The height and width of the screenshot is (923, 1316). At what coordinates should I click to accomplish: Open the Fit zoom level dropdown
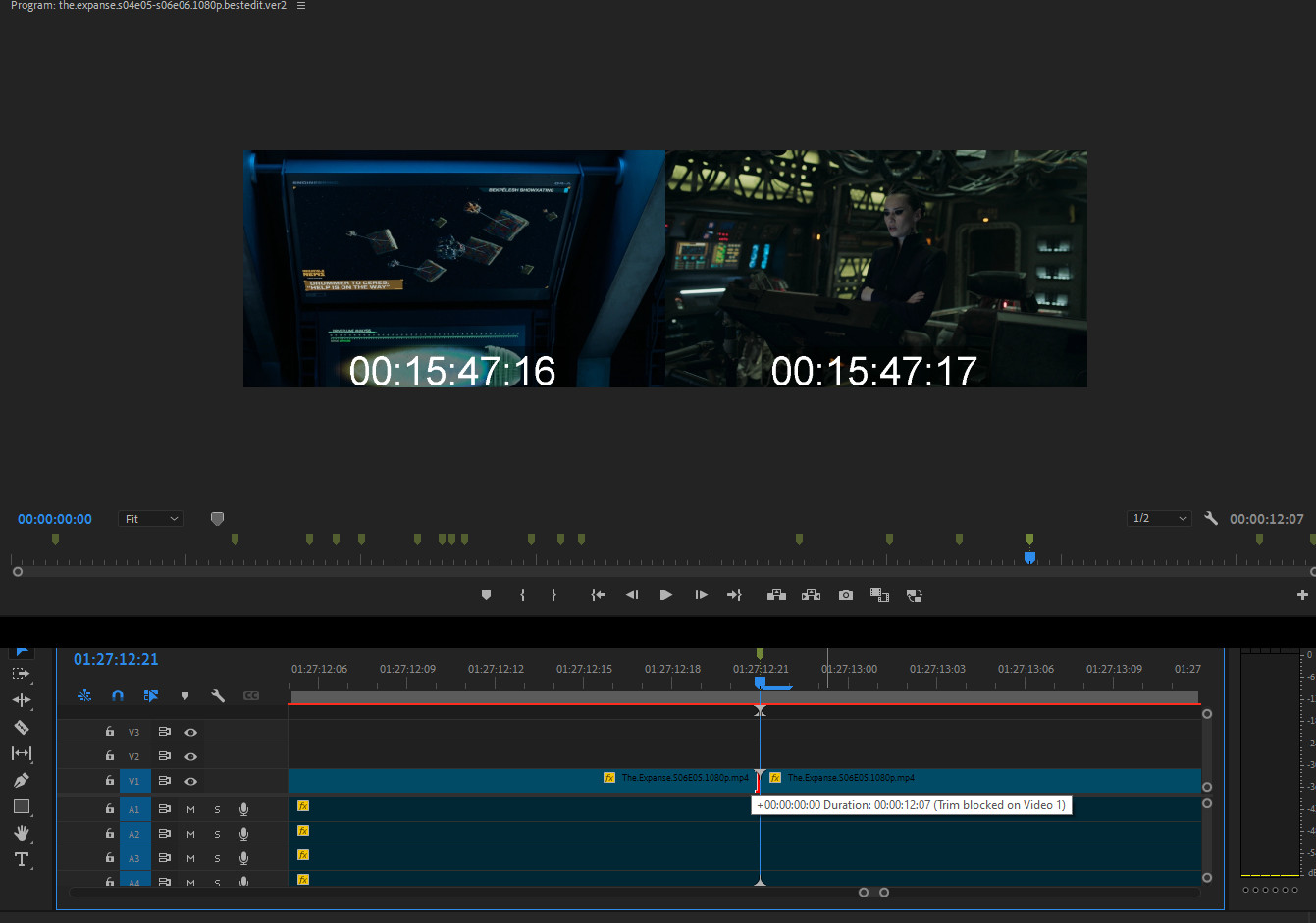click(151, 519)
